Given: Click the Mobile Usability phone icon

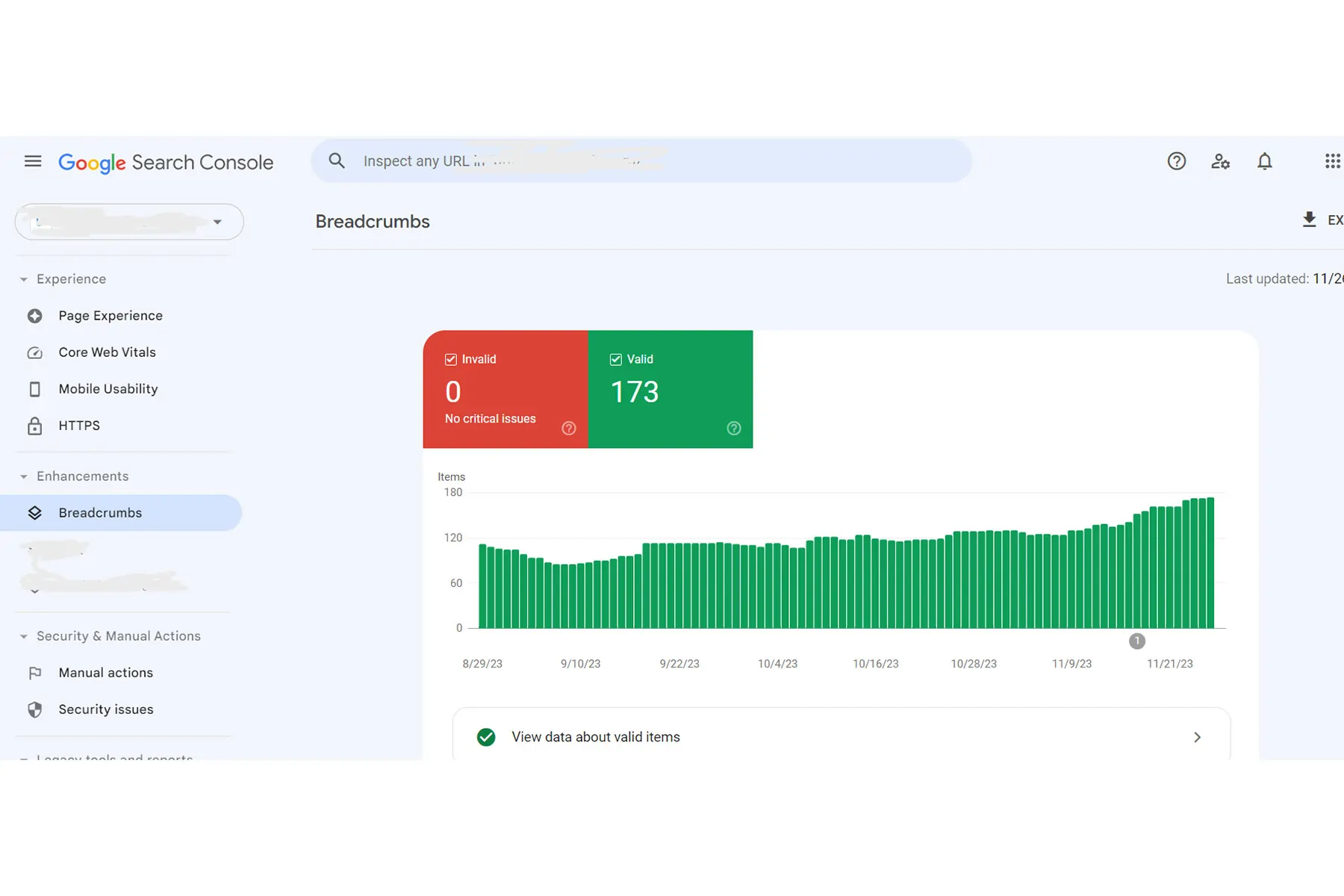Looking at the screenshot, I should coord(35,389).
